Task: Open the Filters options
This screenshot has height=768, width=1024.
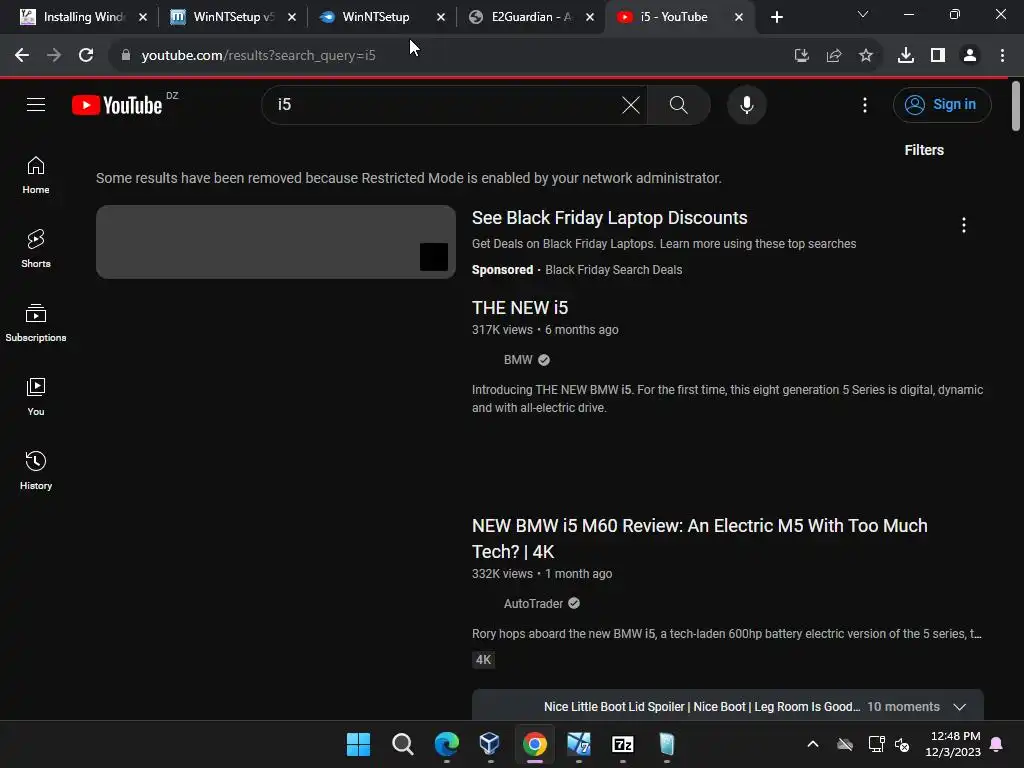Action: [x=923, y=150]
